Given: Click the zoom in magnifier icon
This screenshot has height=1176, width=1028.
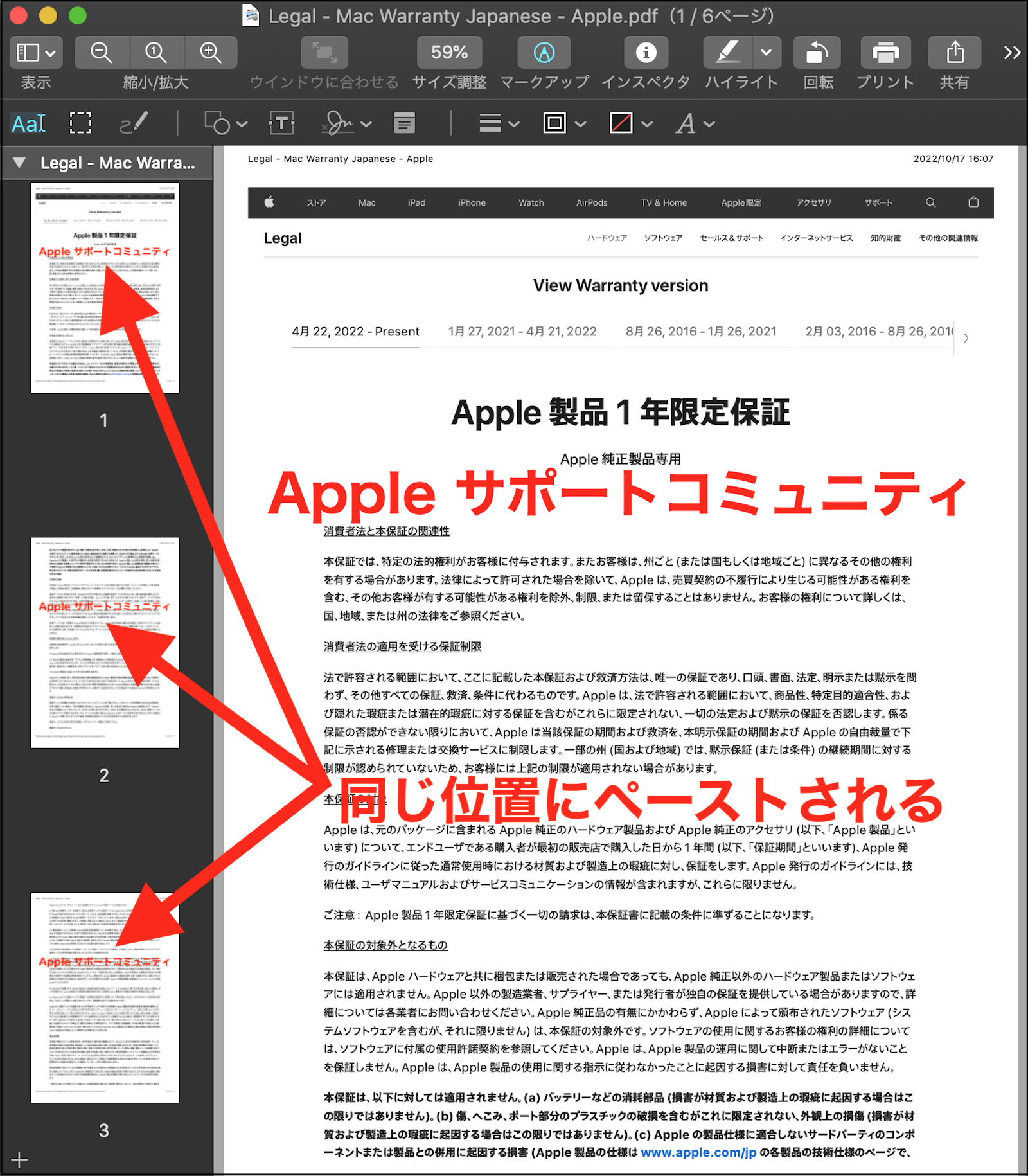Looking at the screenshot, I should pos(211,53).
